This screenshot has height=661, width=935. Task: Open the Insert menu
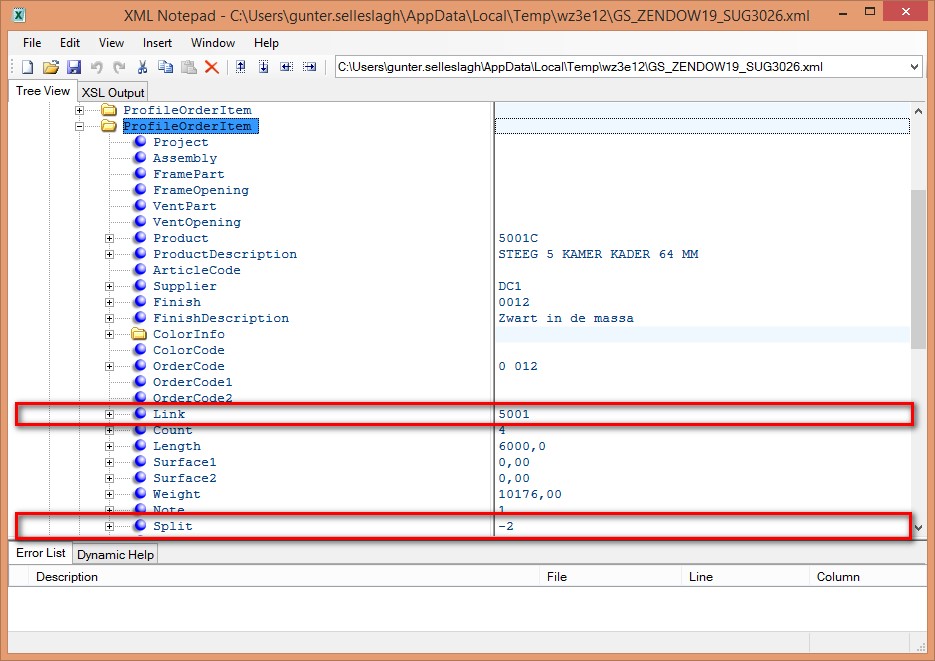[157, 43]
